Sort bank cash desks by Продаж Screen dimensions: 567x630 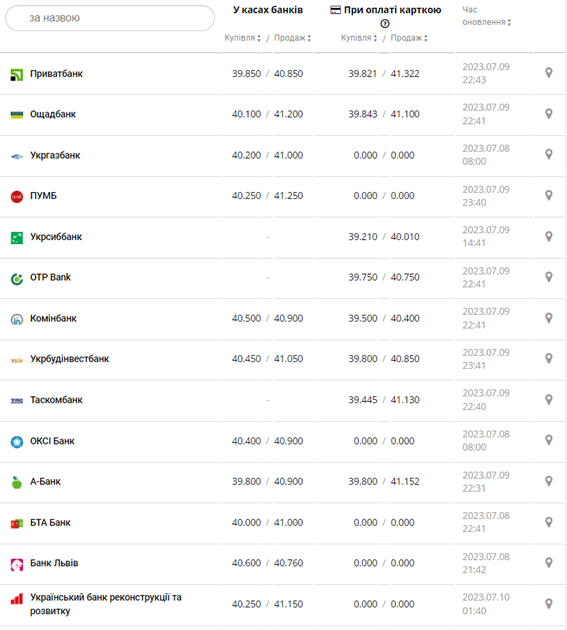click(x=293, y=38)
